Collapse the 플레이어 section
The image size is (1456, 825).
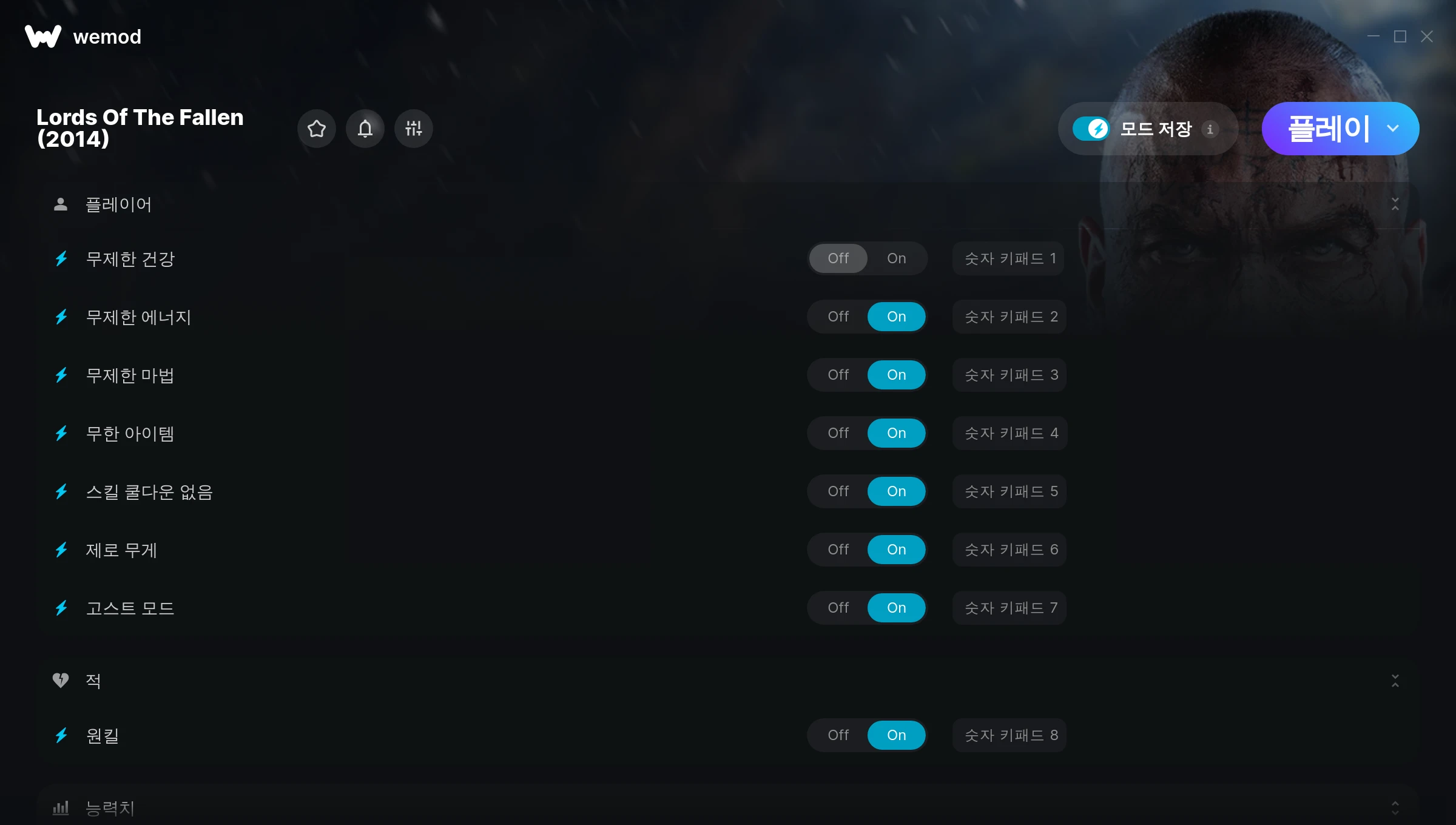(x=1395, y=204)
